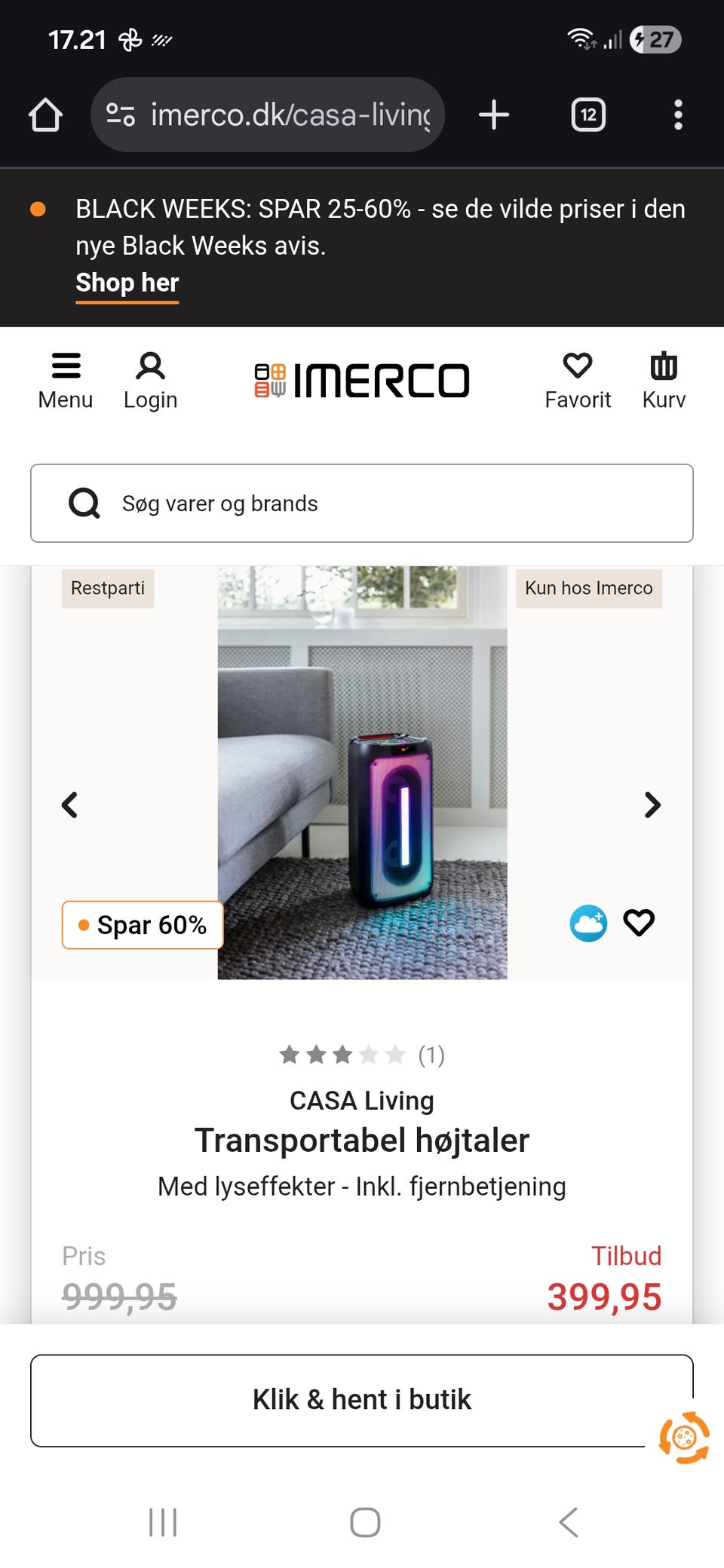
Task: Open the tab switcher showing 12 tabs
Action: pos(587,115)
